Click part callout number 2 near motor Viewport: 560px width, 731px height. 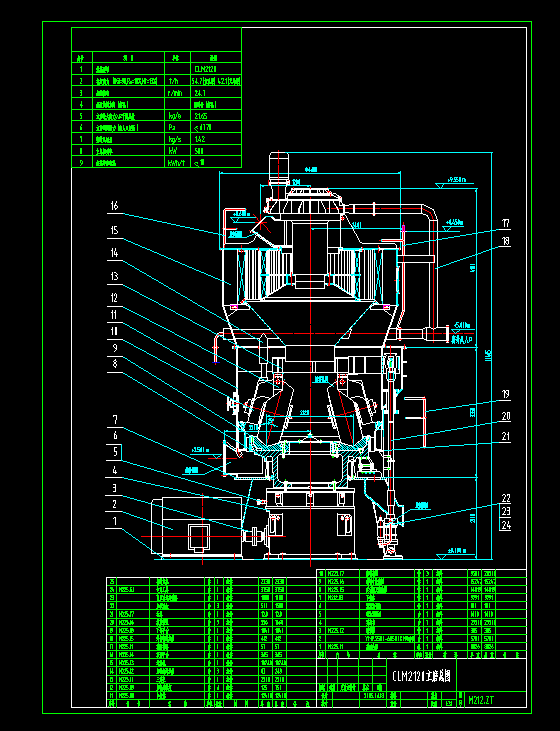[115, 504]
